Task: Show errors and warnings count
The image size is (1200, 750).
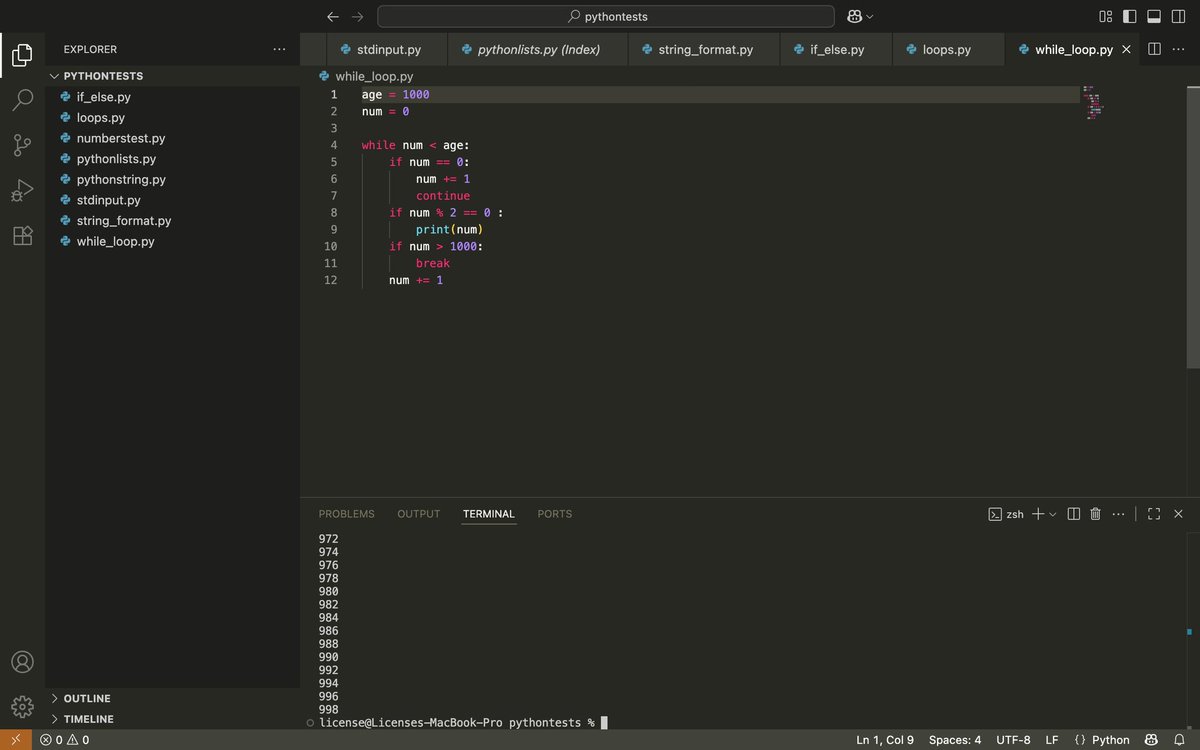Action: pos(65,740)
